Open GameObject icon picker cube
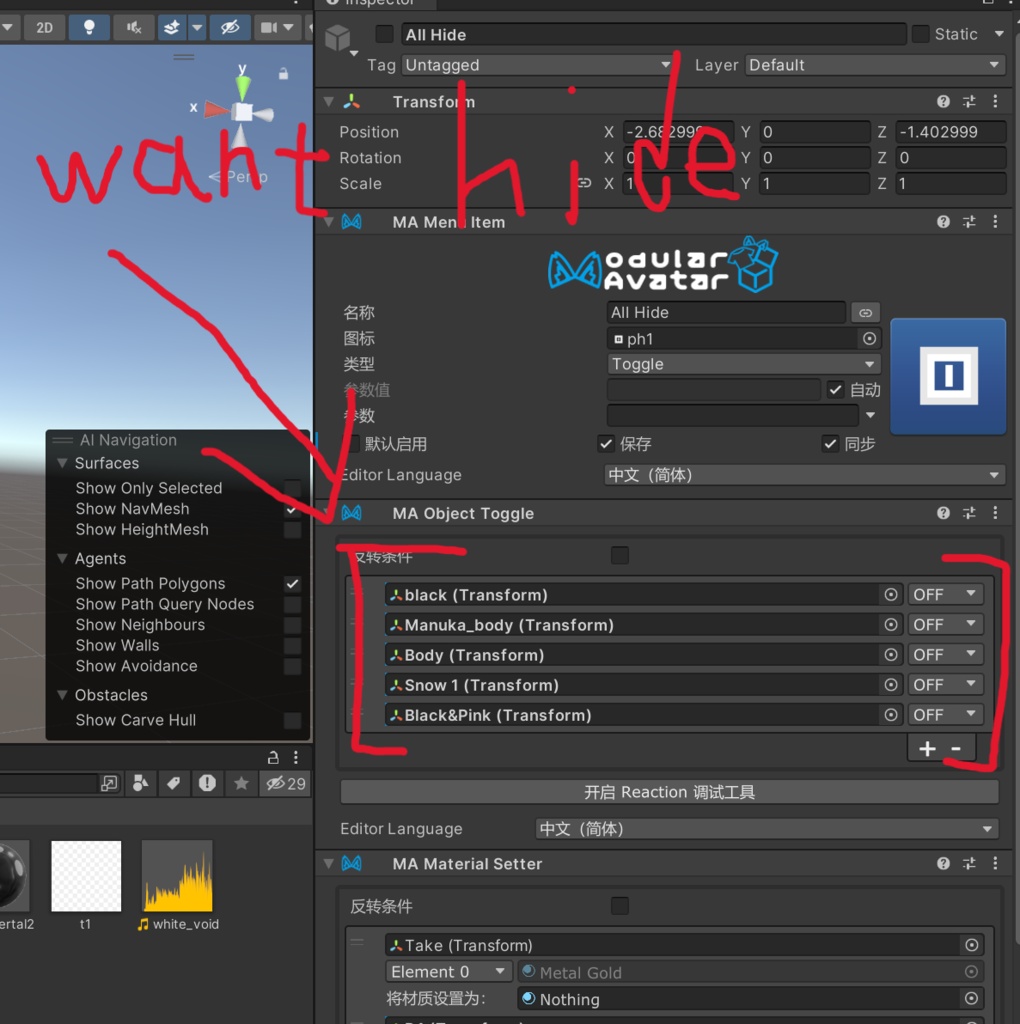Viewport: 1020px width, 1024px height. coord(338,38)
